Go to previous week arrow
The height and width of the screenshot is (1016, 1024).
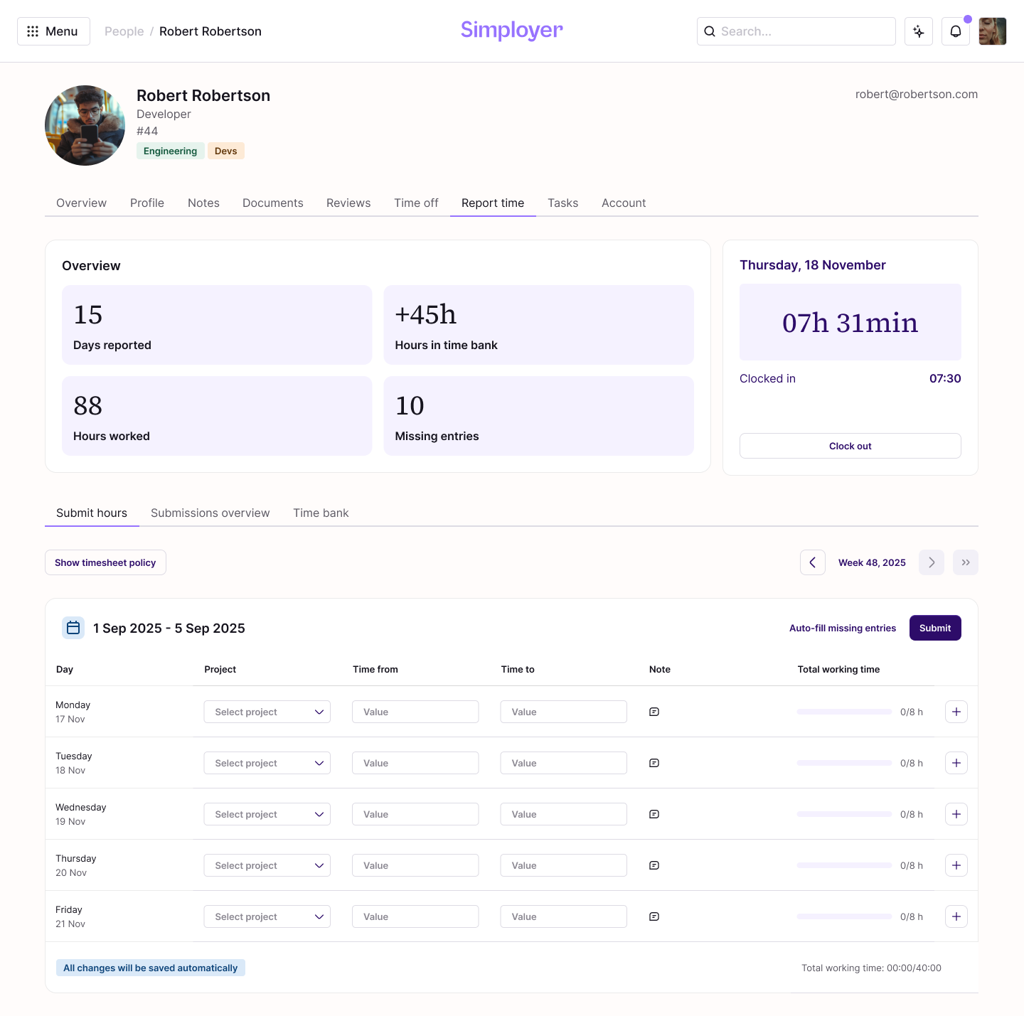click(812, 562)
